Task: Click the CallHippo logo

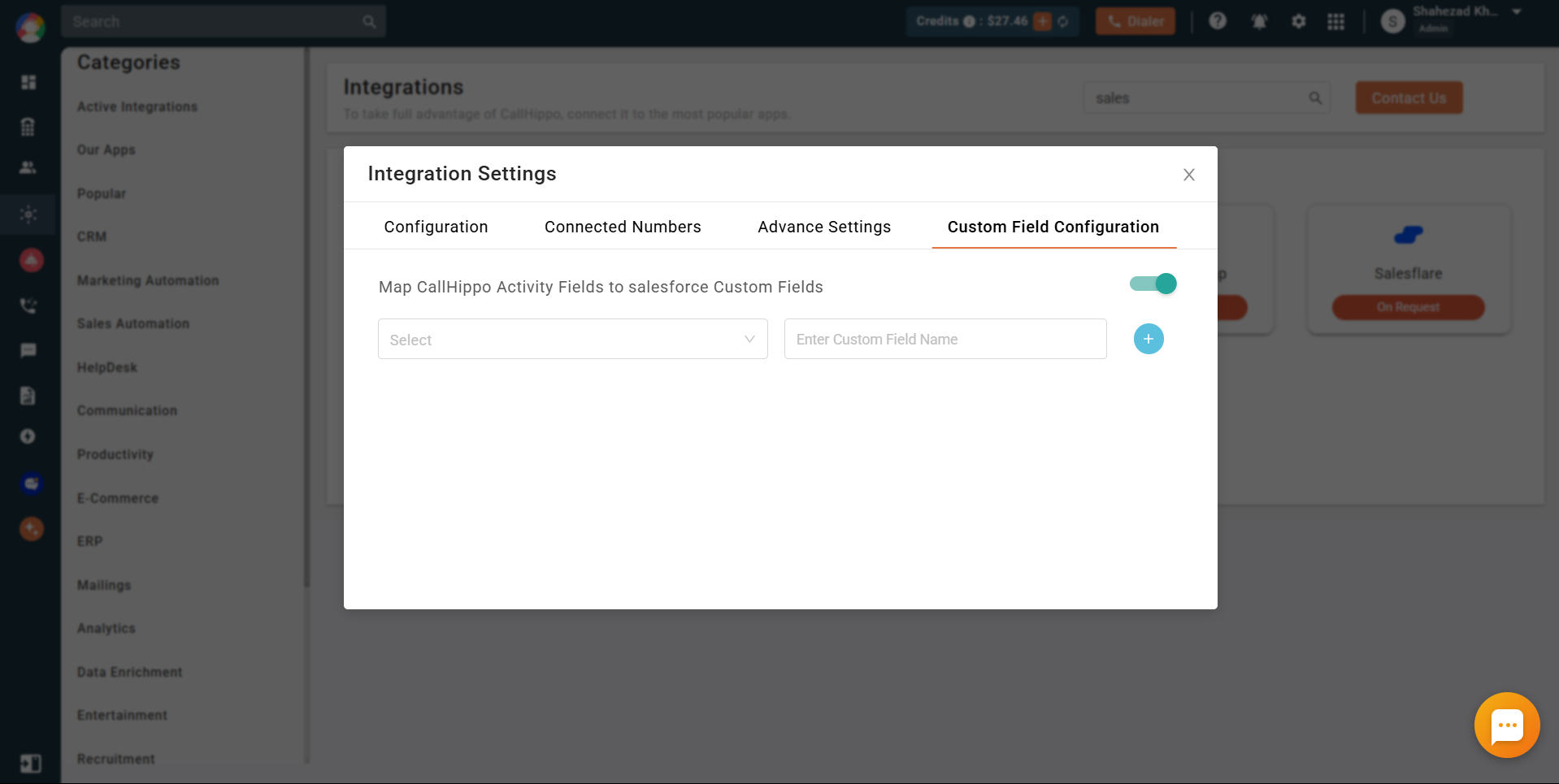Action: click(x=30, y=28)
